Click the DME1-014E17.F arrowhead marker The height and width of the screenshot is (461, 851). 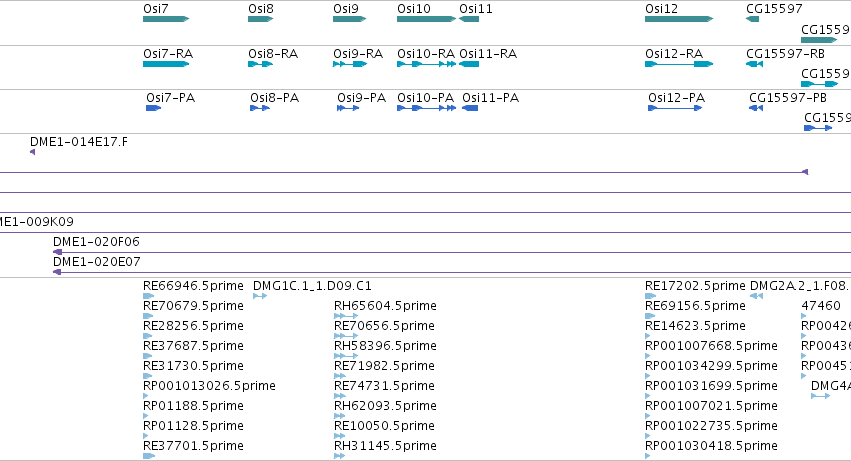[x=33, y=152]
